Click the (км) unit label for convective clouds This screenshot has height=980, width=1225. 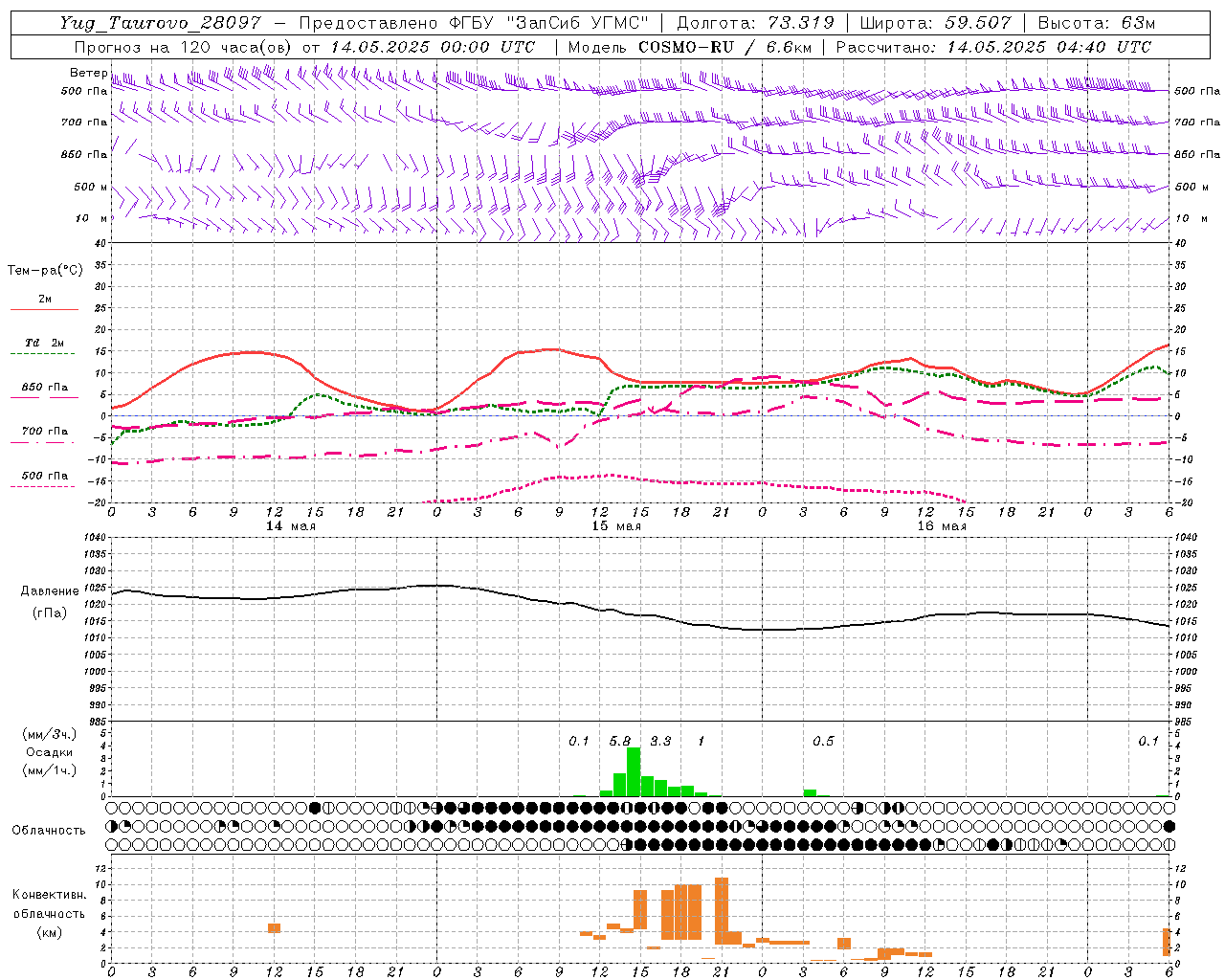pos(49,932)
